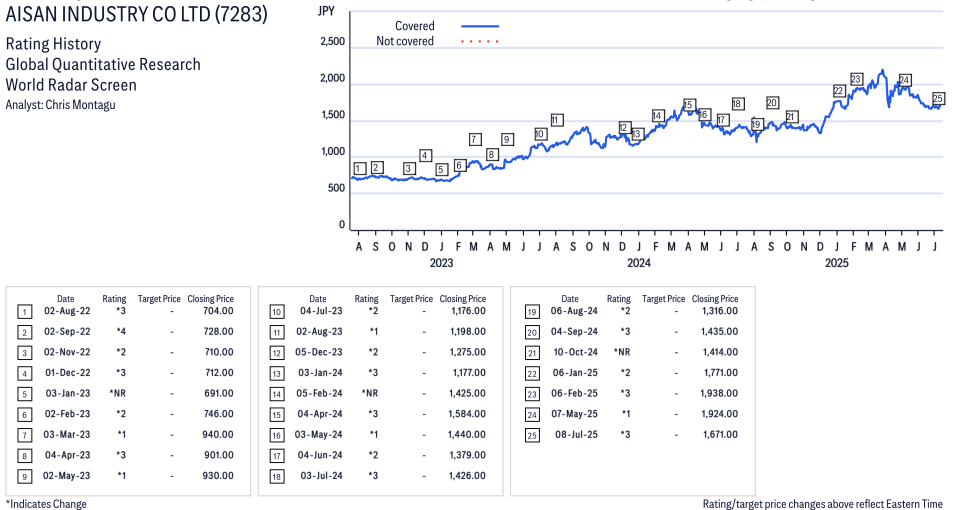This screenshot has height=510, width=954.
Task: Select chart marker 4 above the price line
Action: pyautogui.click(x=425, y=156)
